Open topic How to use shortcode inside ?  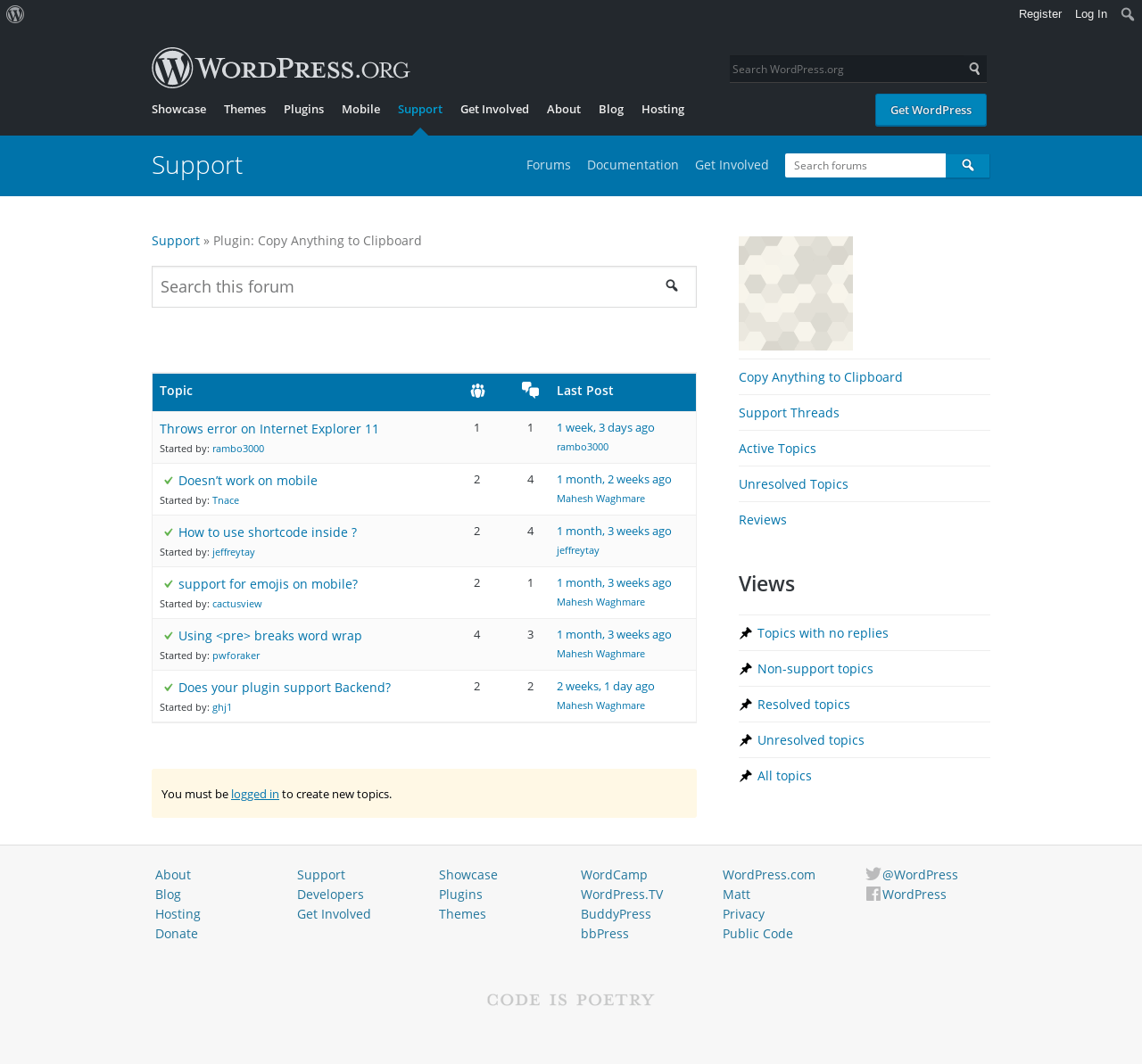268,532
